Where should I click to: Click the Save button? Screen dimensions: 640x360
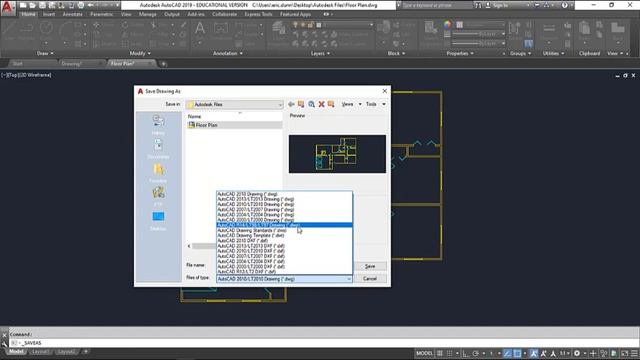(x=370, y=266)
